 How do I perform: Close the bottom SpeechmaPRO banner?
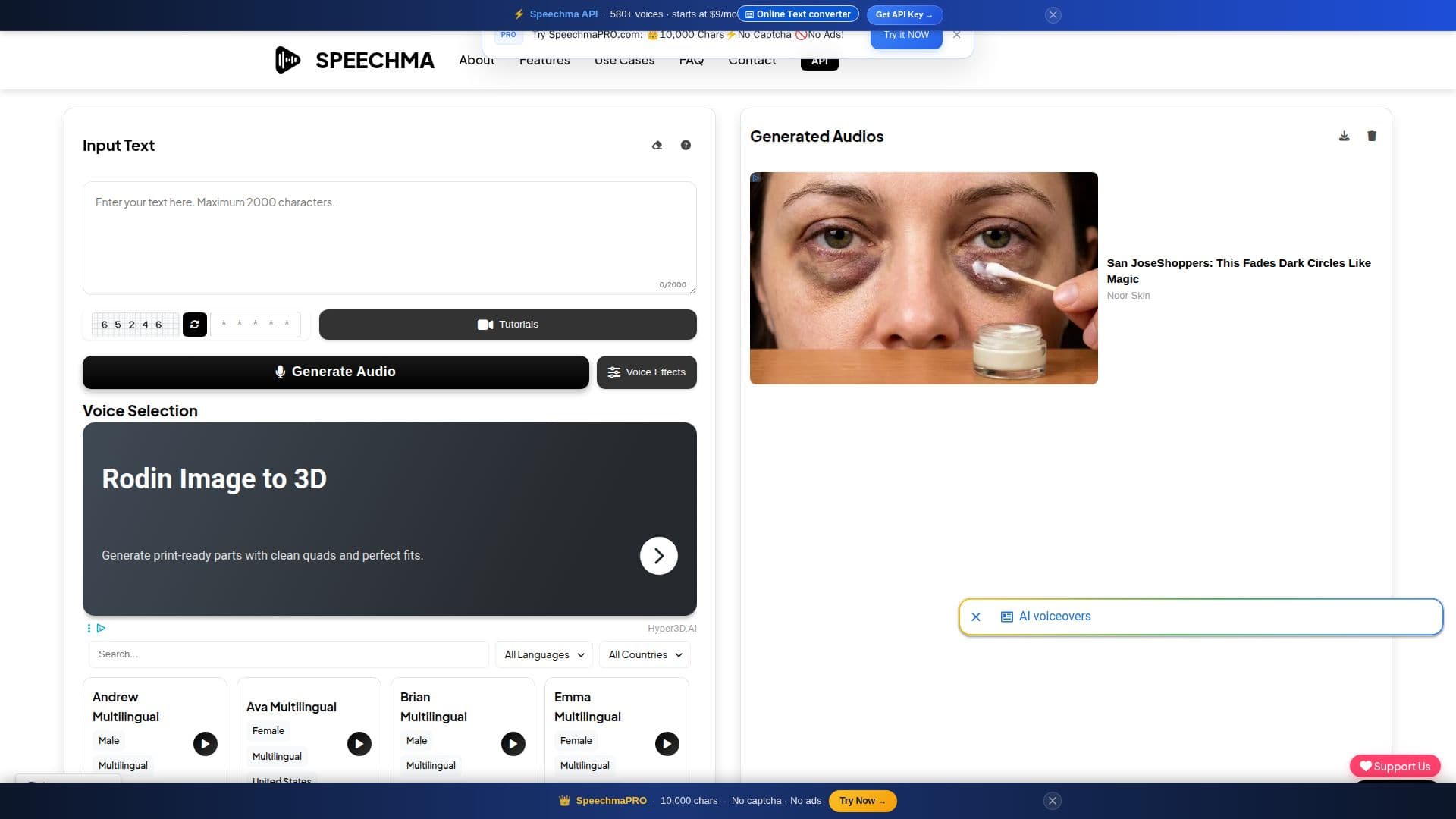point(1052,801)
